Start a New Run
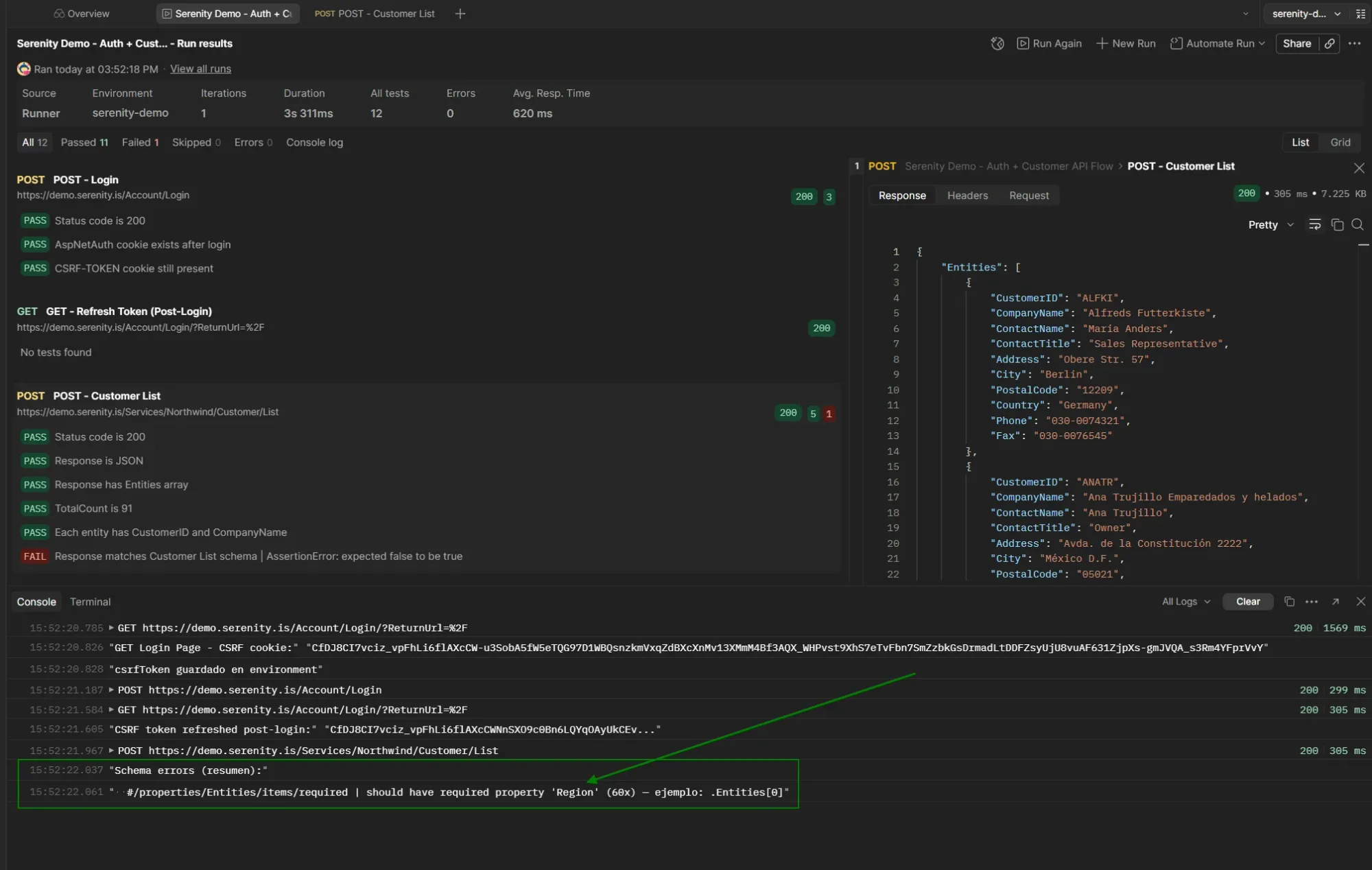Image resolution: width=1372 pixels, height=870 pixels. click(x=1125, y=43)
